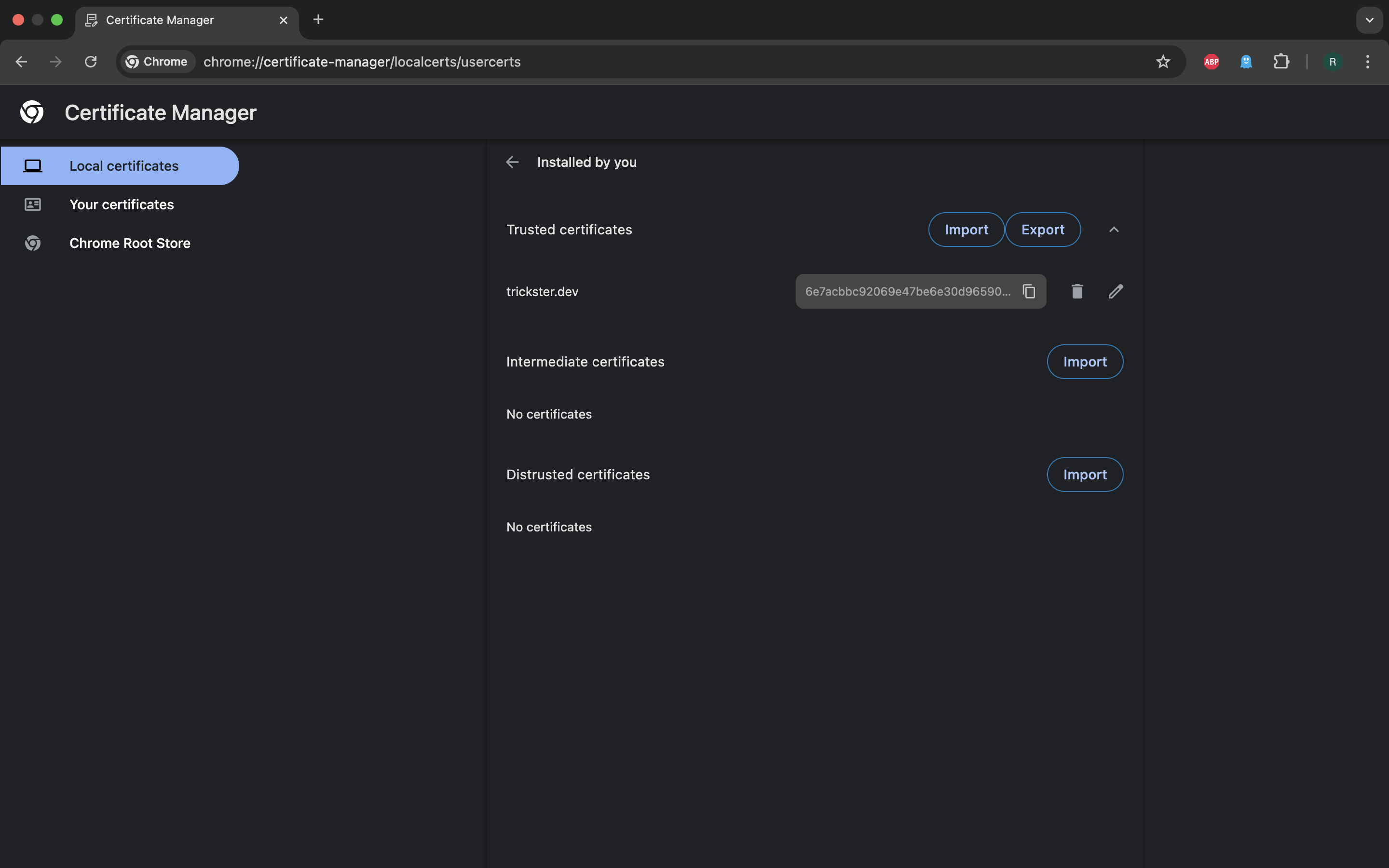1389x868 pixels.
Task: Select Local certificates in sidebar
Action: (123, 166)
